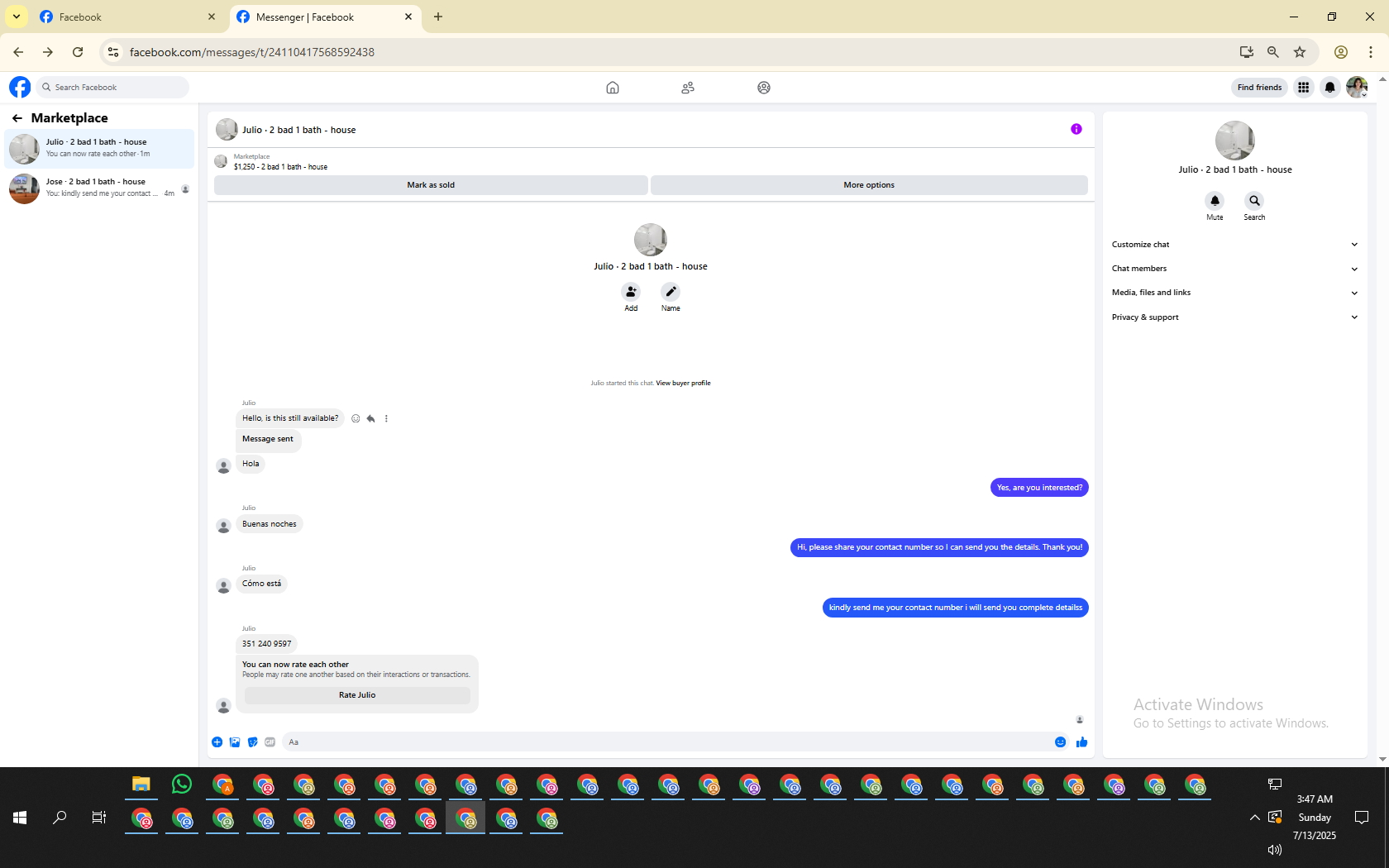Click Rate Julio button
The width and height of the screenshot is (1389, 868).
[x=357, y=695]
